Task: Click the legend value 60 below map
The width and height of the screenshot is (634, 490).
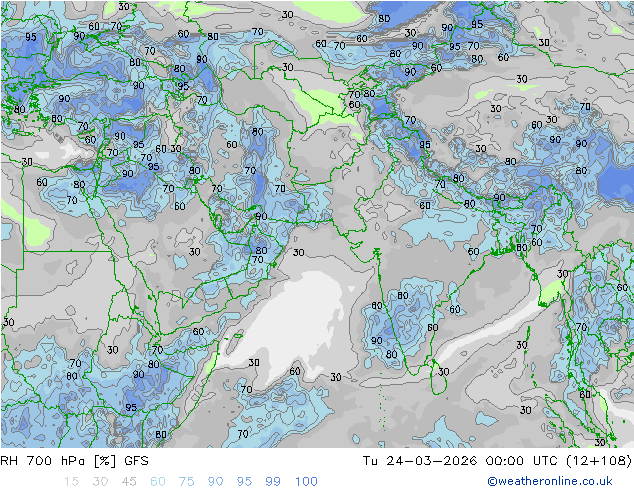Action: pyautogui.click(x=158, y=482)
